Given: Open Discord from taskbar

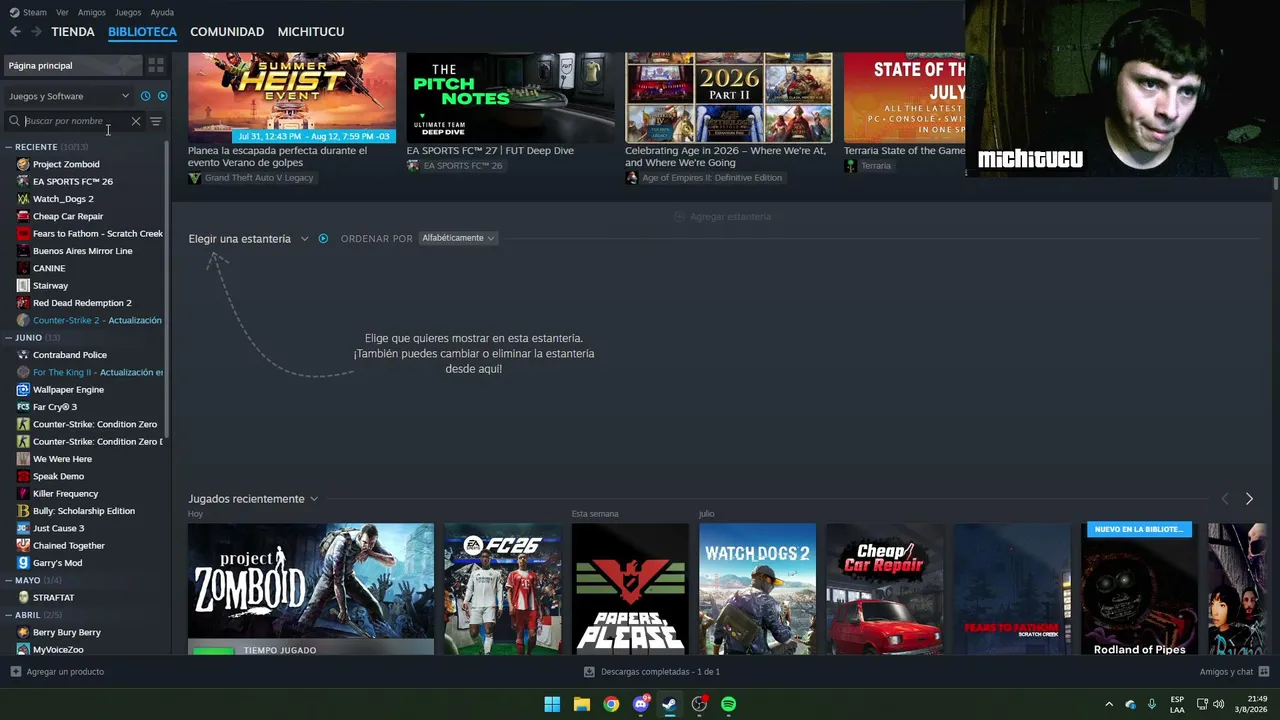Looking at the screenshot, I should (641, 704).
